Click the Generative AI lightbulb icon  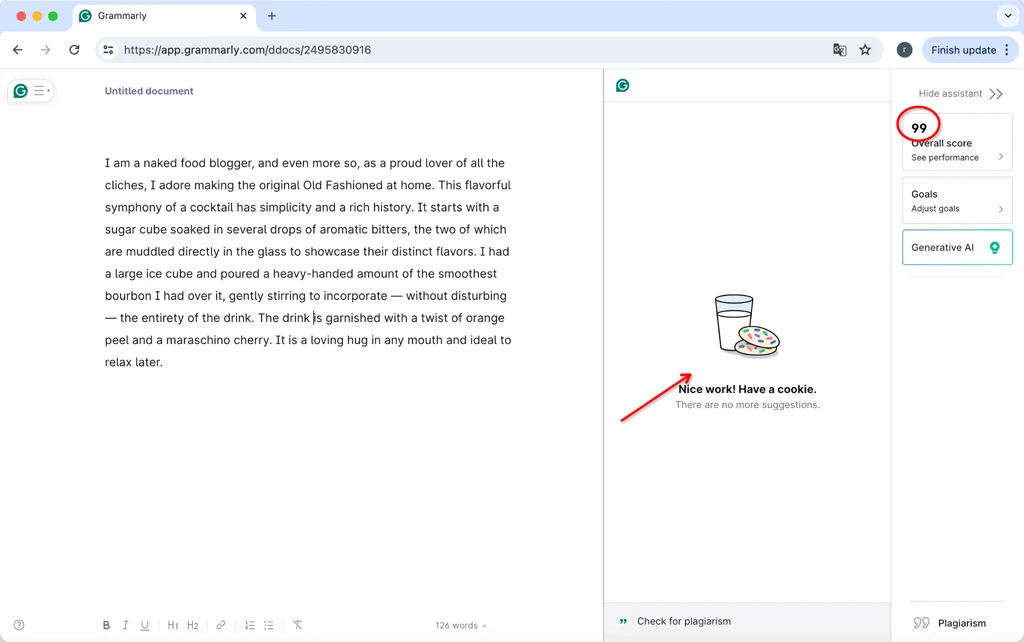point(995,248)
